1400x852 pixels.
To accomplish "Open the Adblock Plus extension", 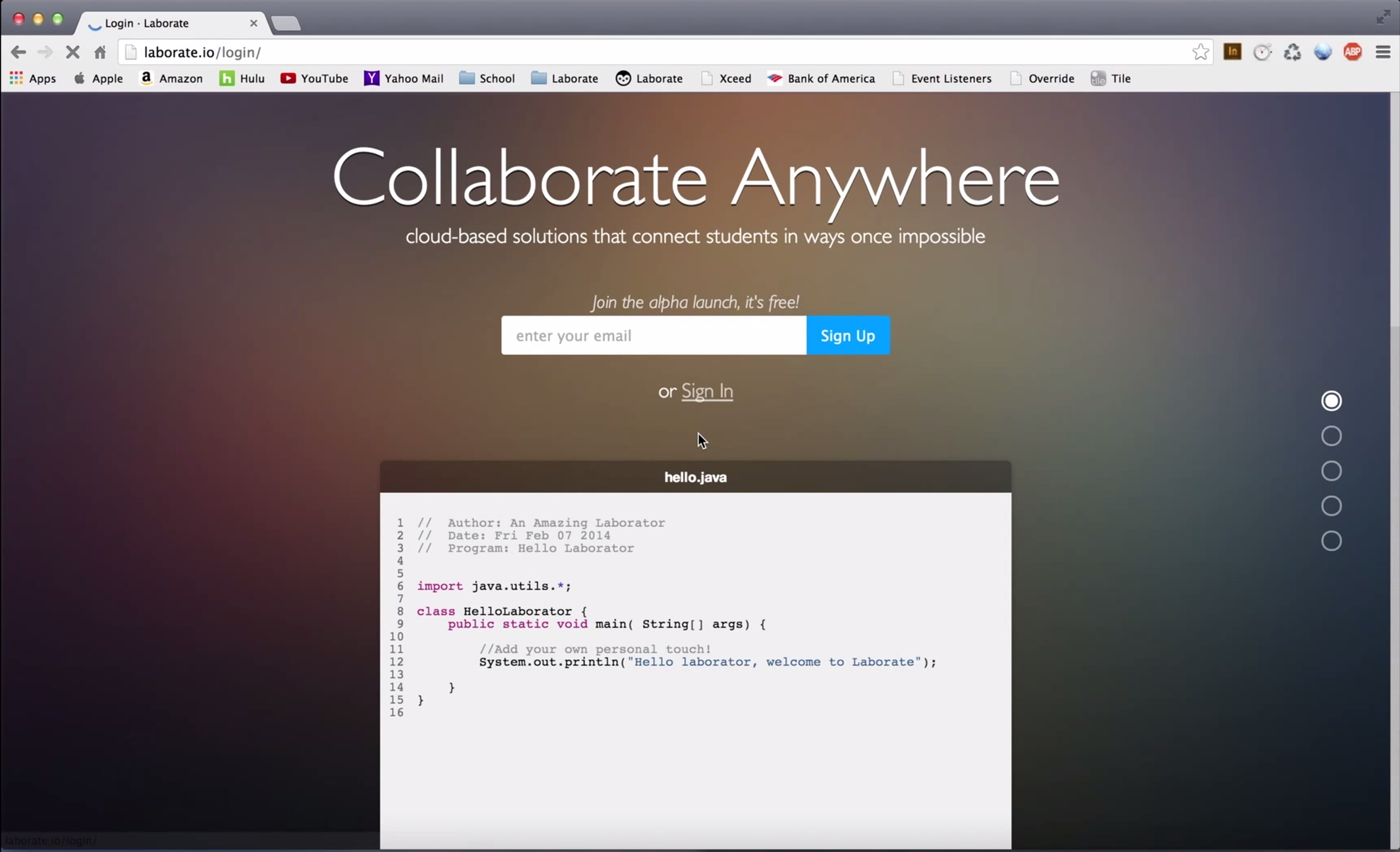I will tap(1353, 52).
